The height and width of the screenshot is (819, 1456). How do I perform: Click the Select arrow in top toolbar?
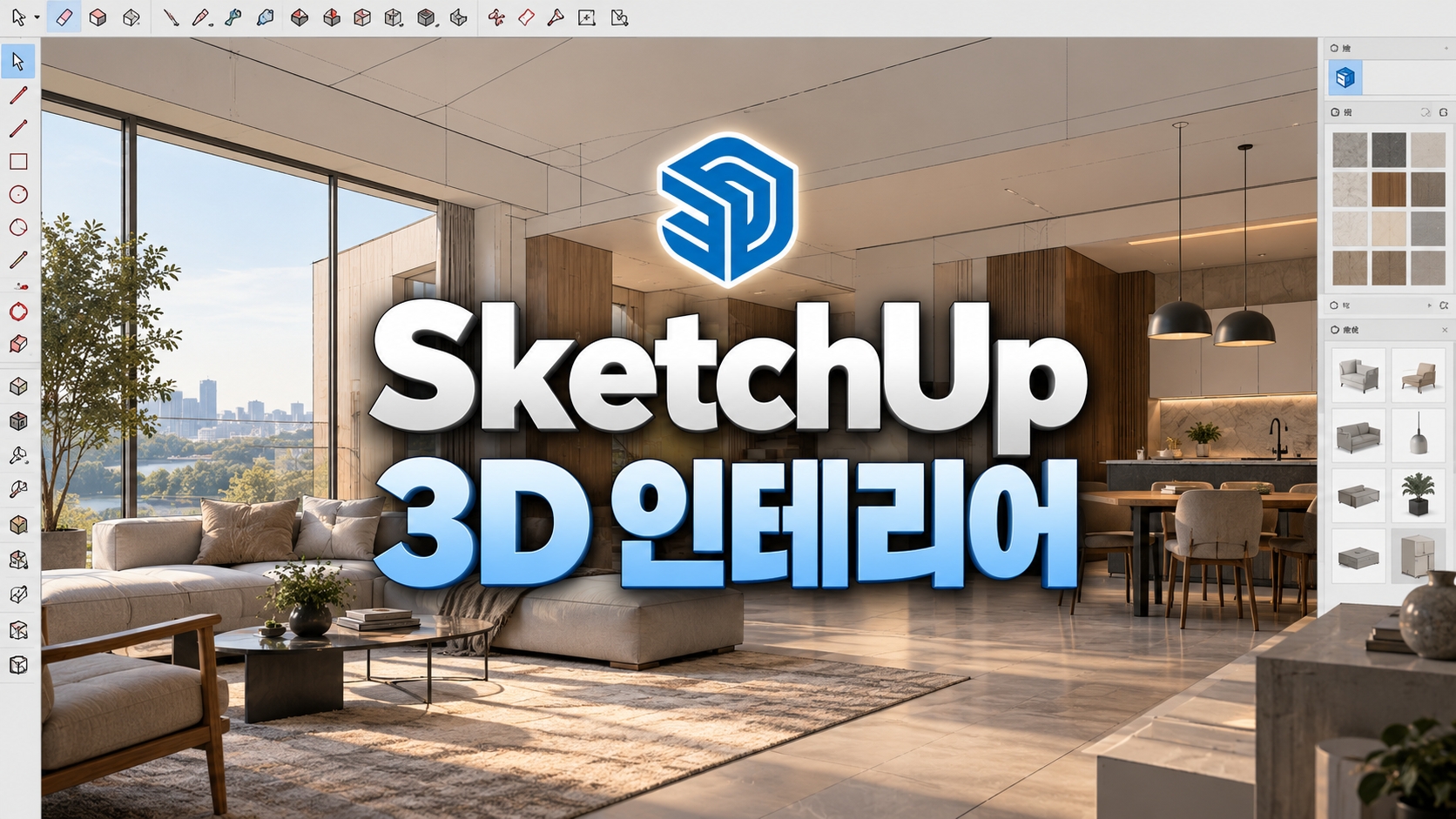coord(18,17)
